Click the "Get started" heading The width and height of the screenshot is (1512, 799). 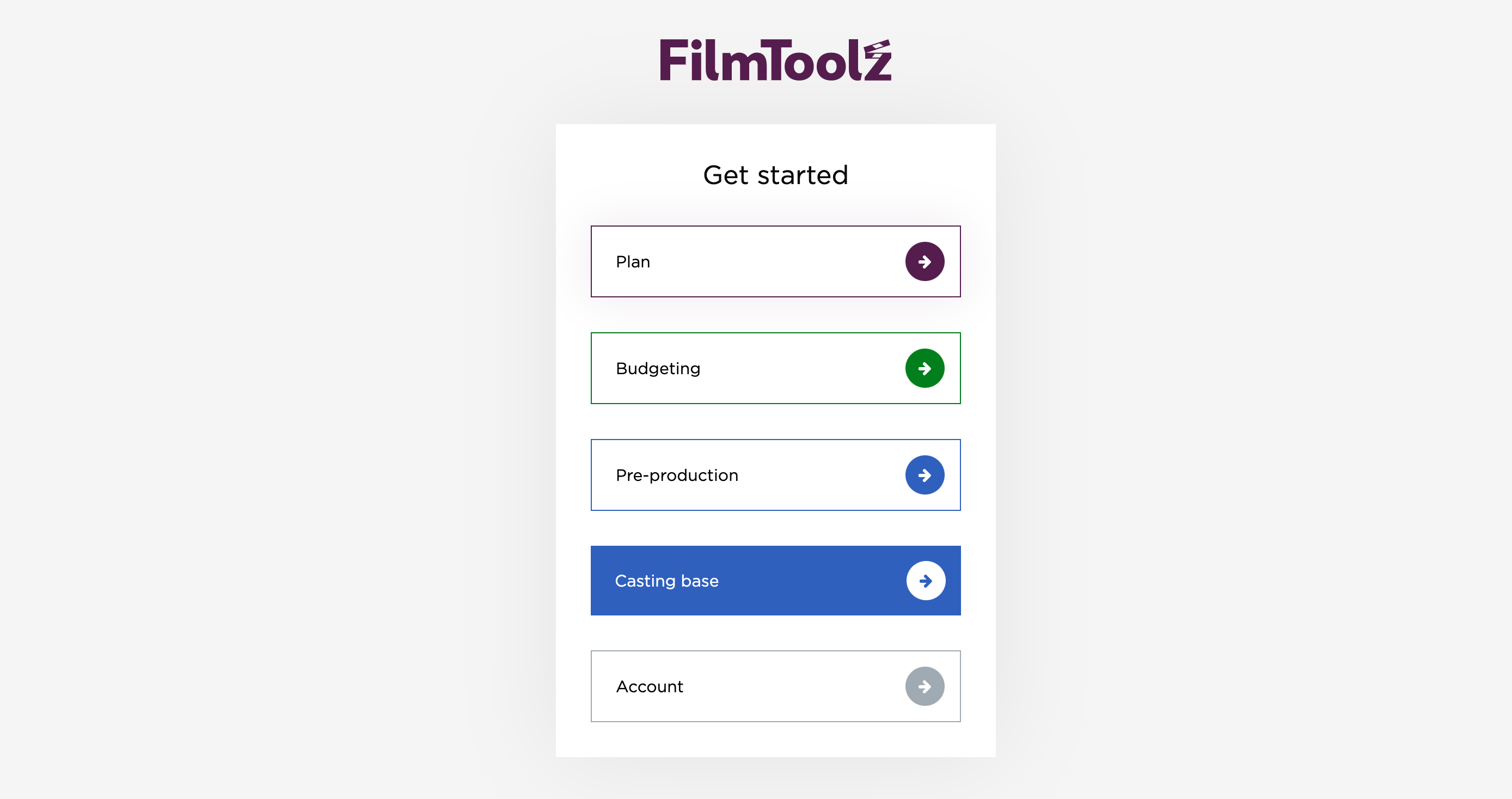(775, 175)
